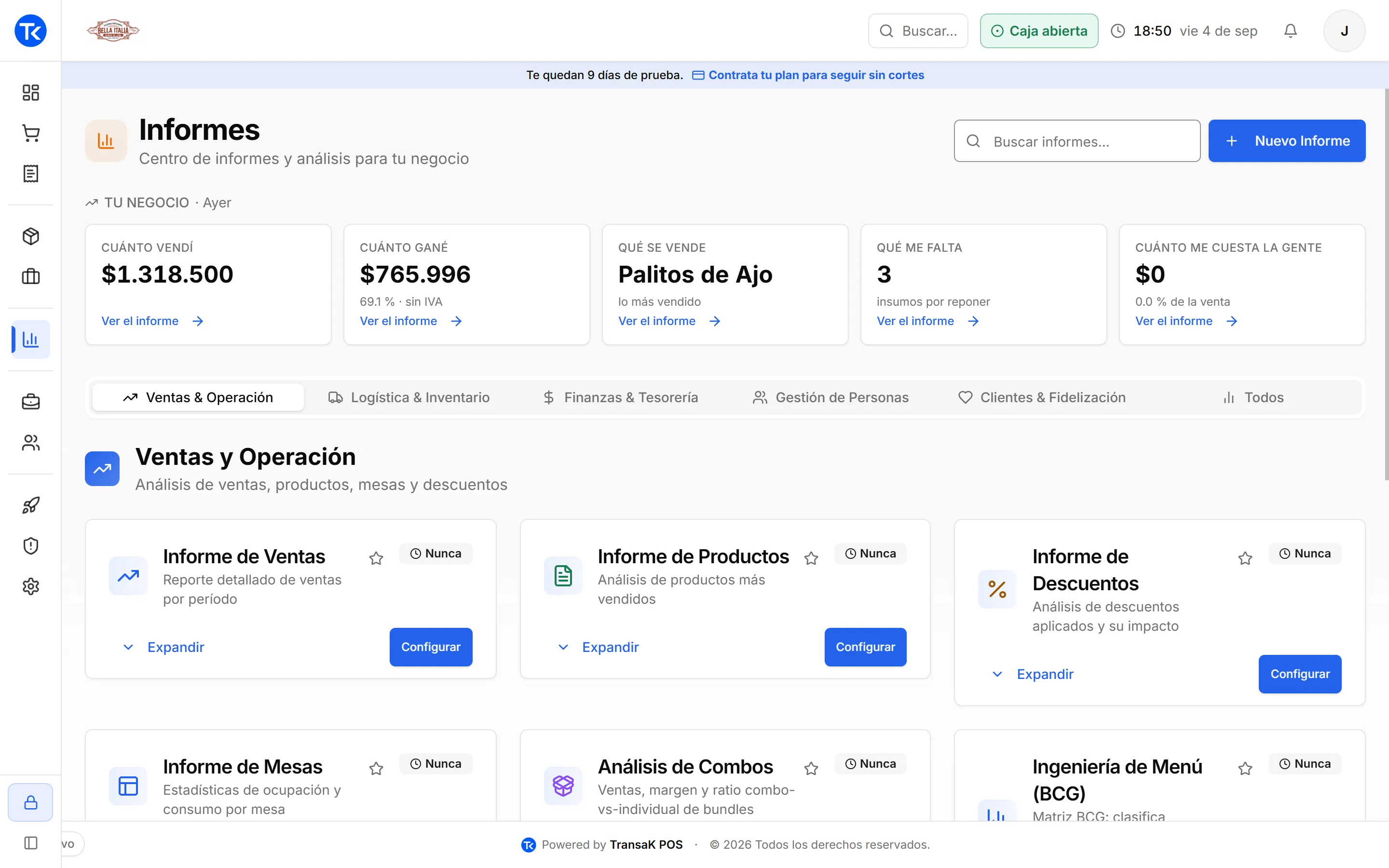Switch to Logística & Inventario tab
Viewport: 1389px width, 868px height.
(409, 397)
